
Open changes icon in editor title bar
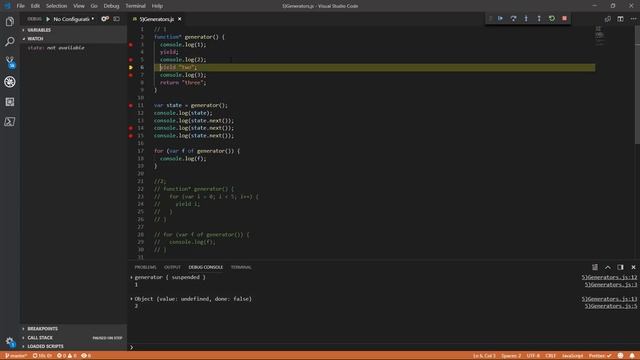click(608, 19)
